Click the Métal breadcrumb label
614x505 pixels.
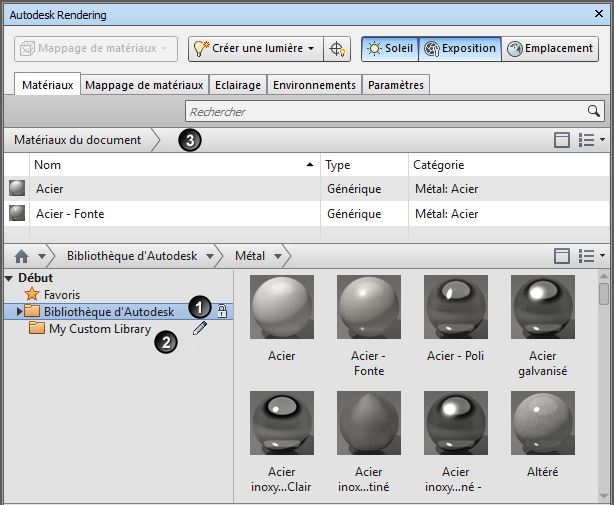click(x=250, y=256)
